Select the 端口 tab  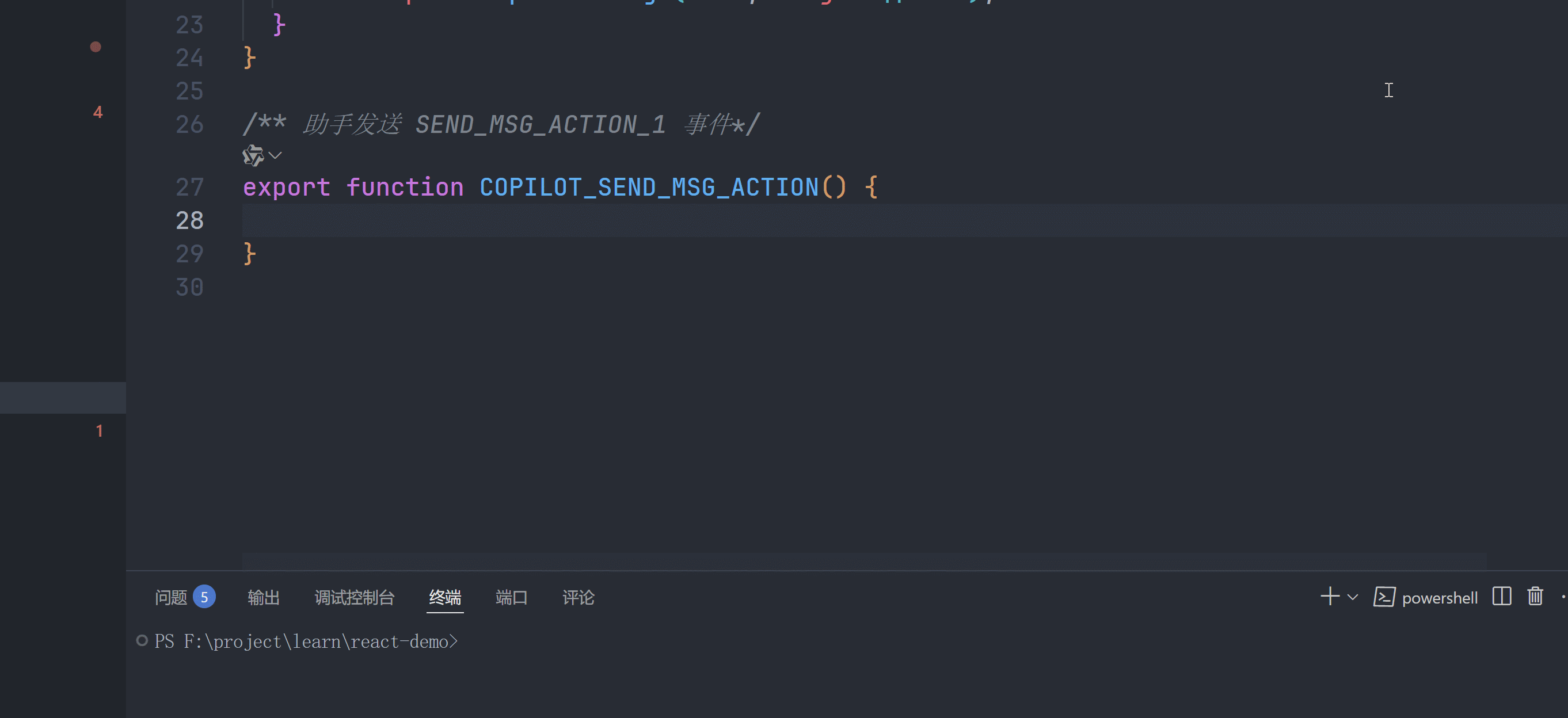511,597
